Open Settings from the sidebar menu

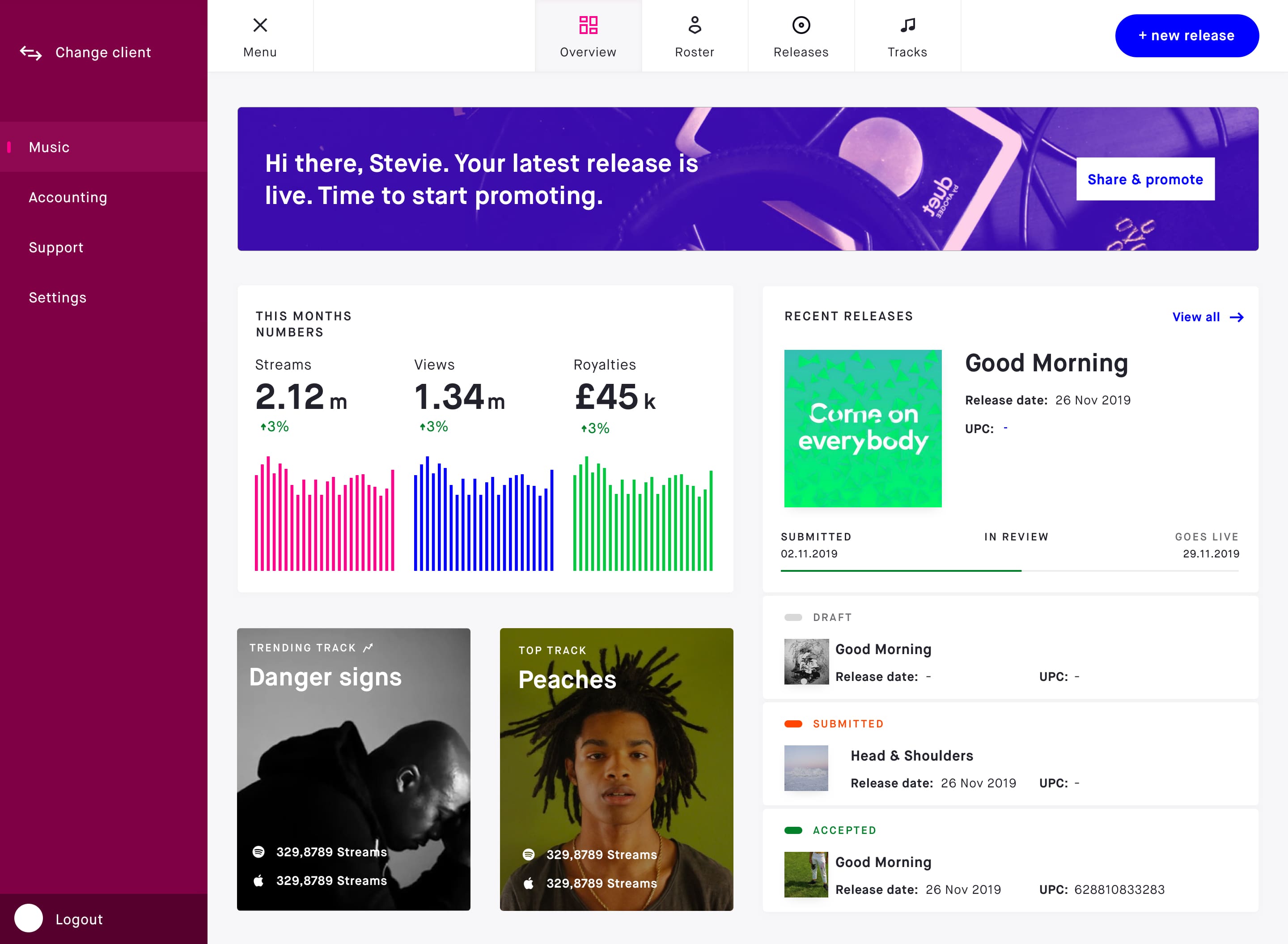click(58, 298)
